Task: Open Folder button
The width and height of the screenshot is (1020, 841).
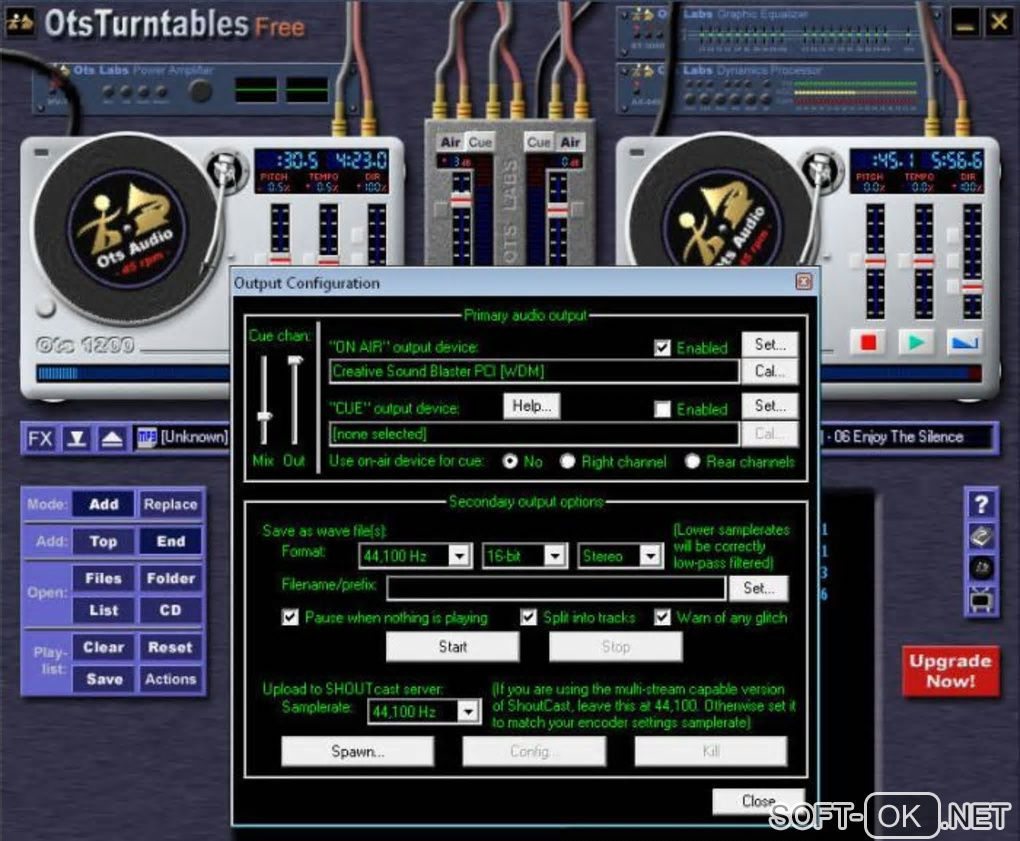Action: click(x=170, y=578)
